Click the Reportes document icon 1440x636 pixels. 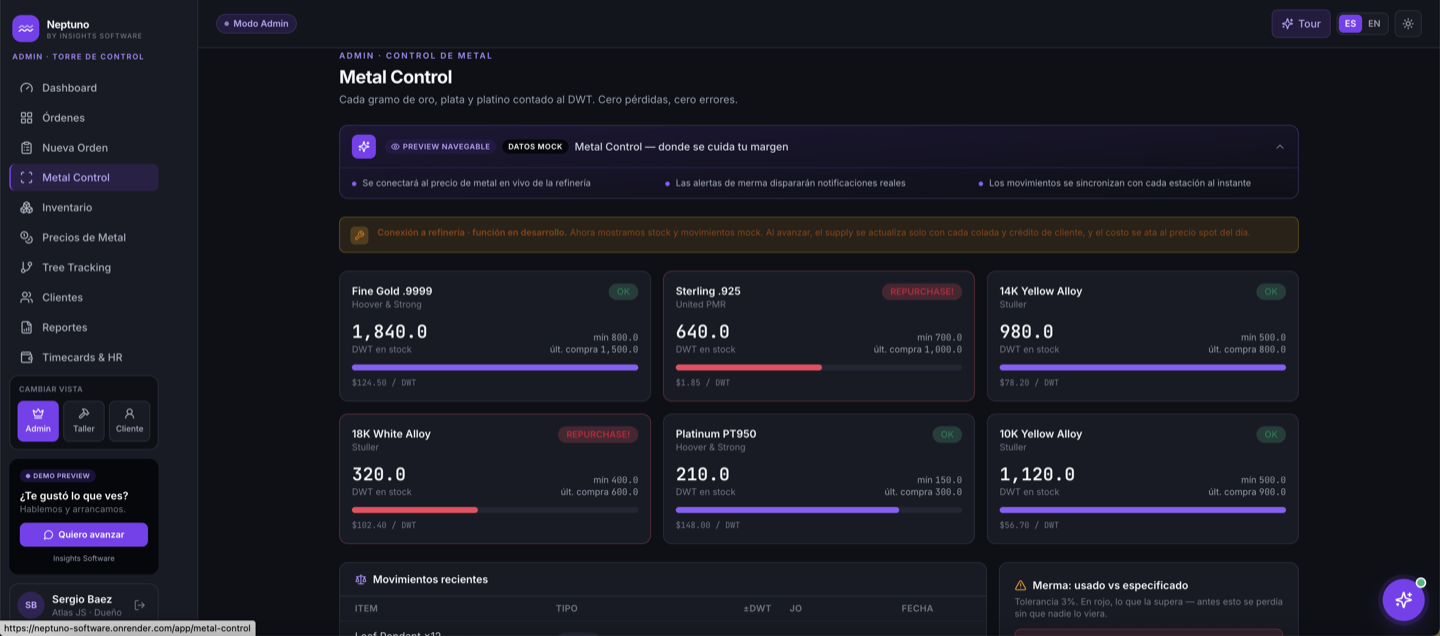coord(27,328)
